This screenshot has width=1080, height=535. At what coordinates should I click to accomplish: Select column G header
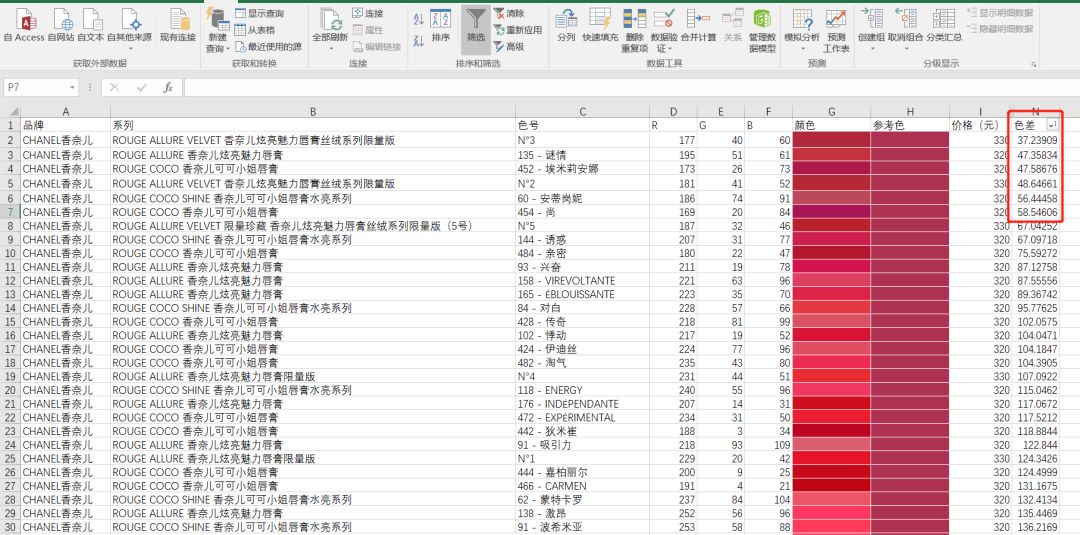[x=831, y=112]
